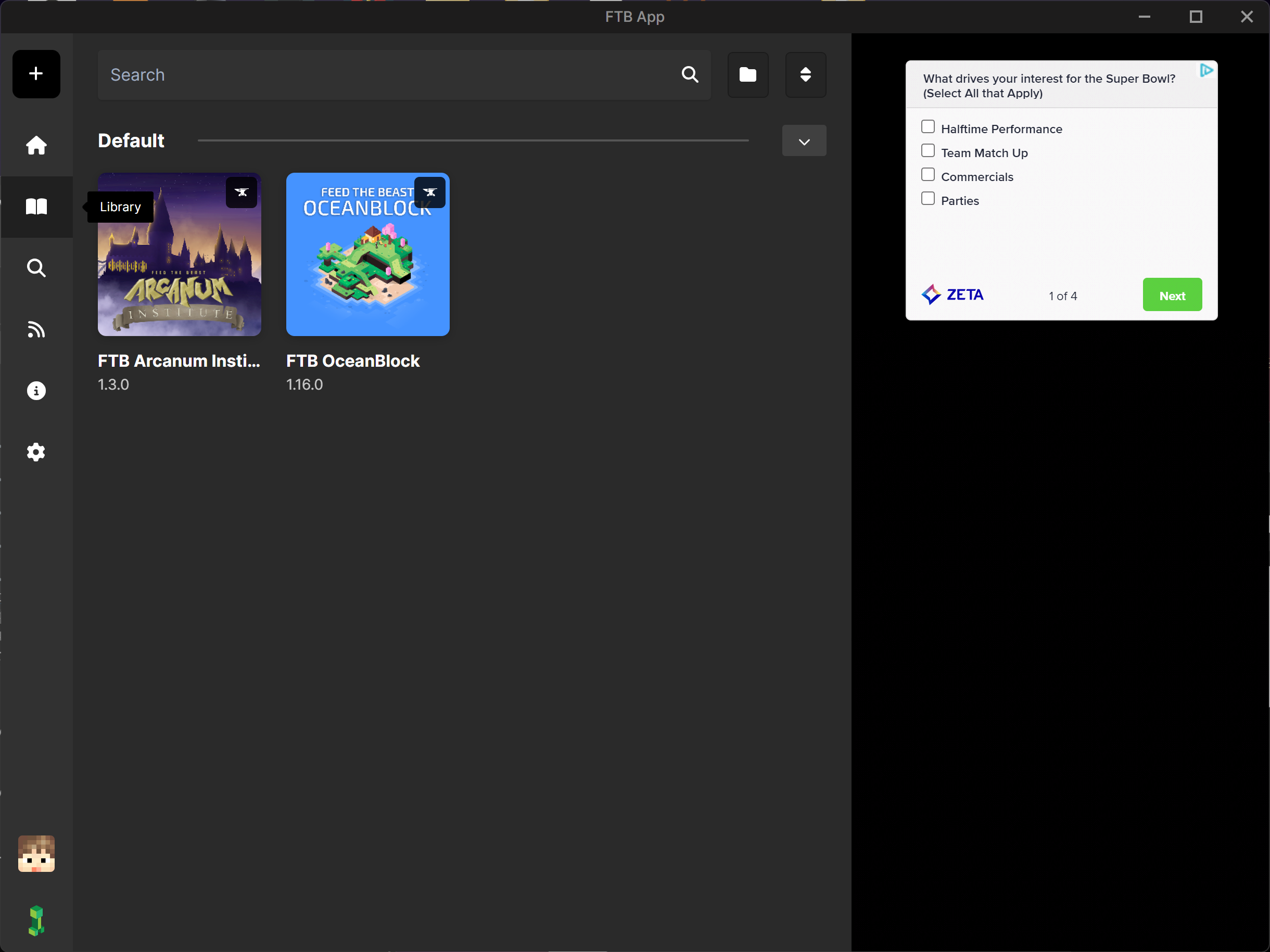Screen dimensions: 1270x952
Task: Open the Library book icon
Action: (x=36, y=207)
